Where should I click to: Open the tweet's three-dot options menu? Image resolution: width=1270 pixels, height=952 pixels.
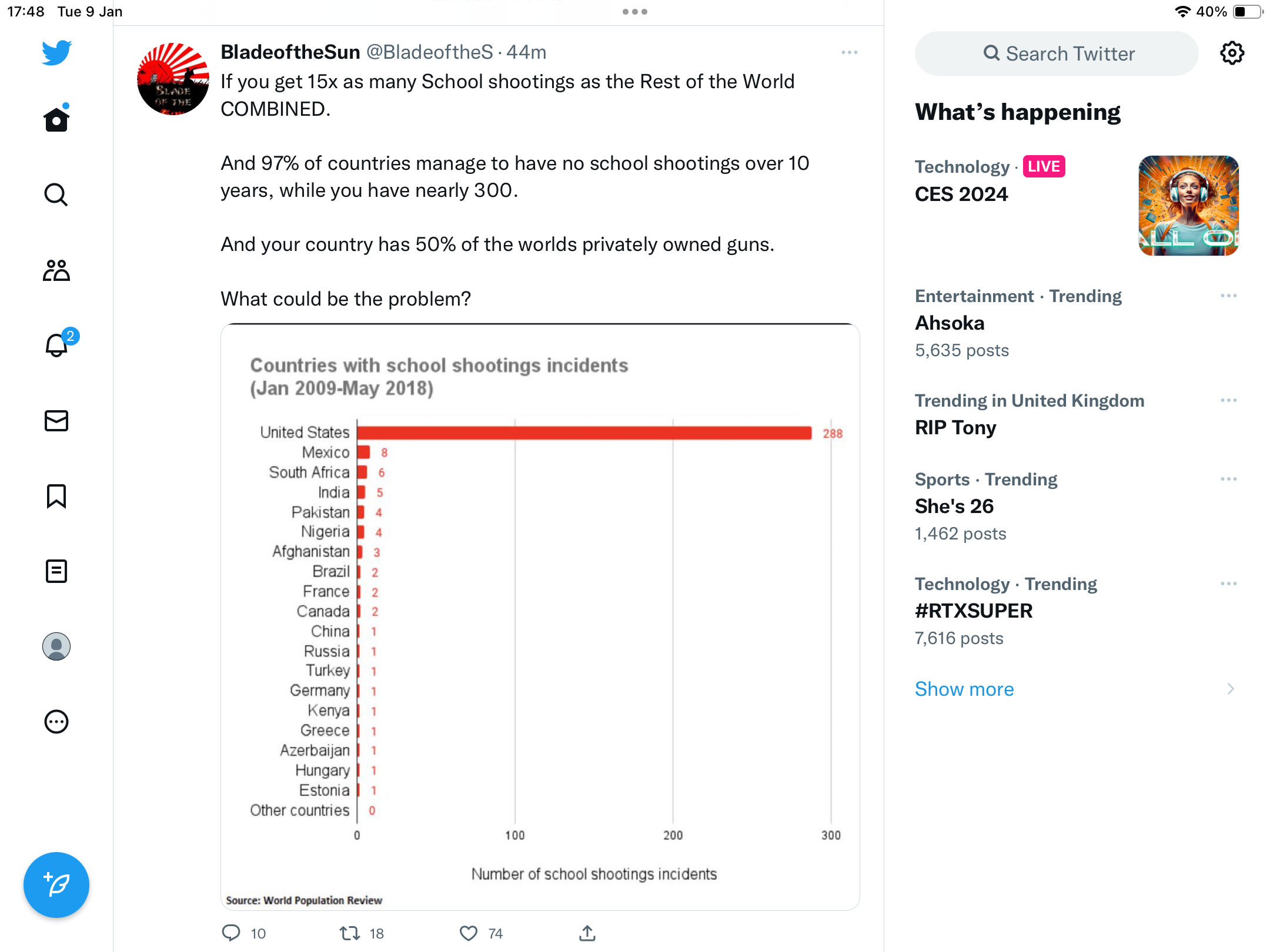click(850, 52)
